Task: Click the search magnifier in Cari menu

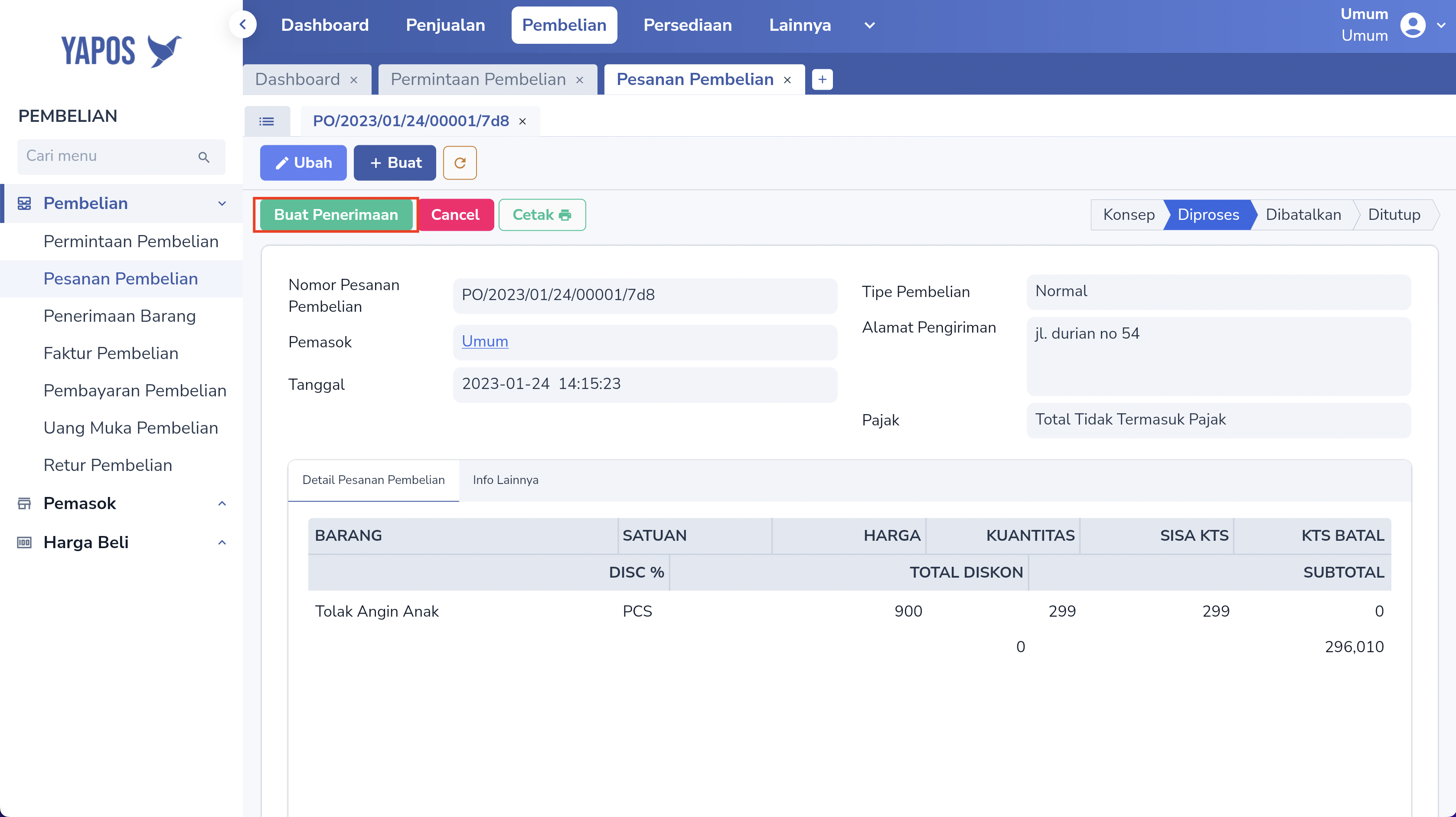Action: point(204,157)
